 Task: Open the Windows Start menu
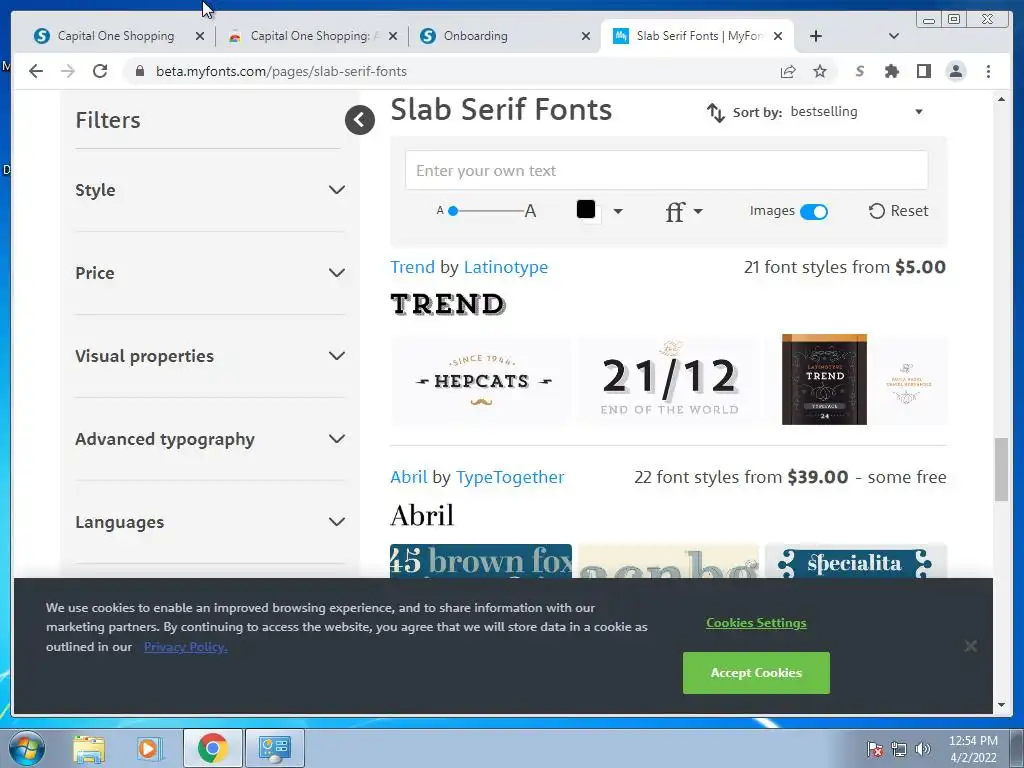[27, 748]
